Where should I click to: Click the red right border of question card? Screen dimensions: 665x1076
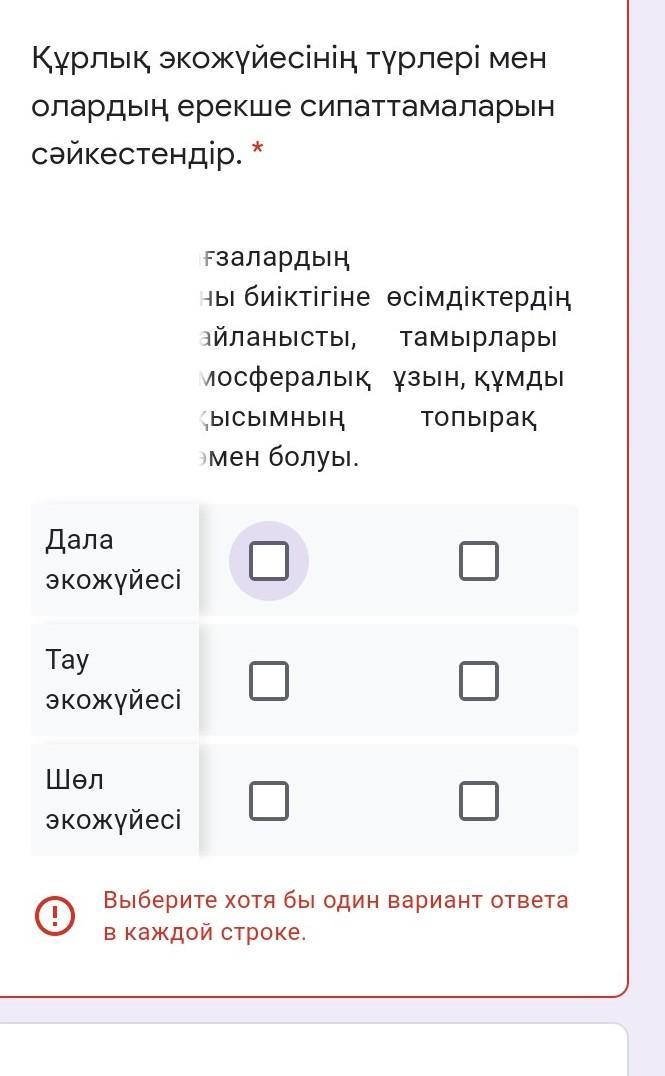point(628,500)
